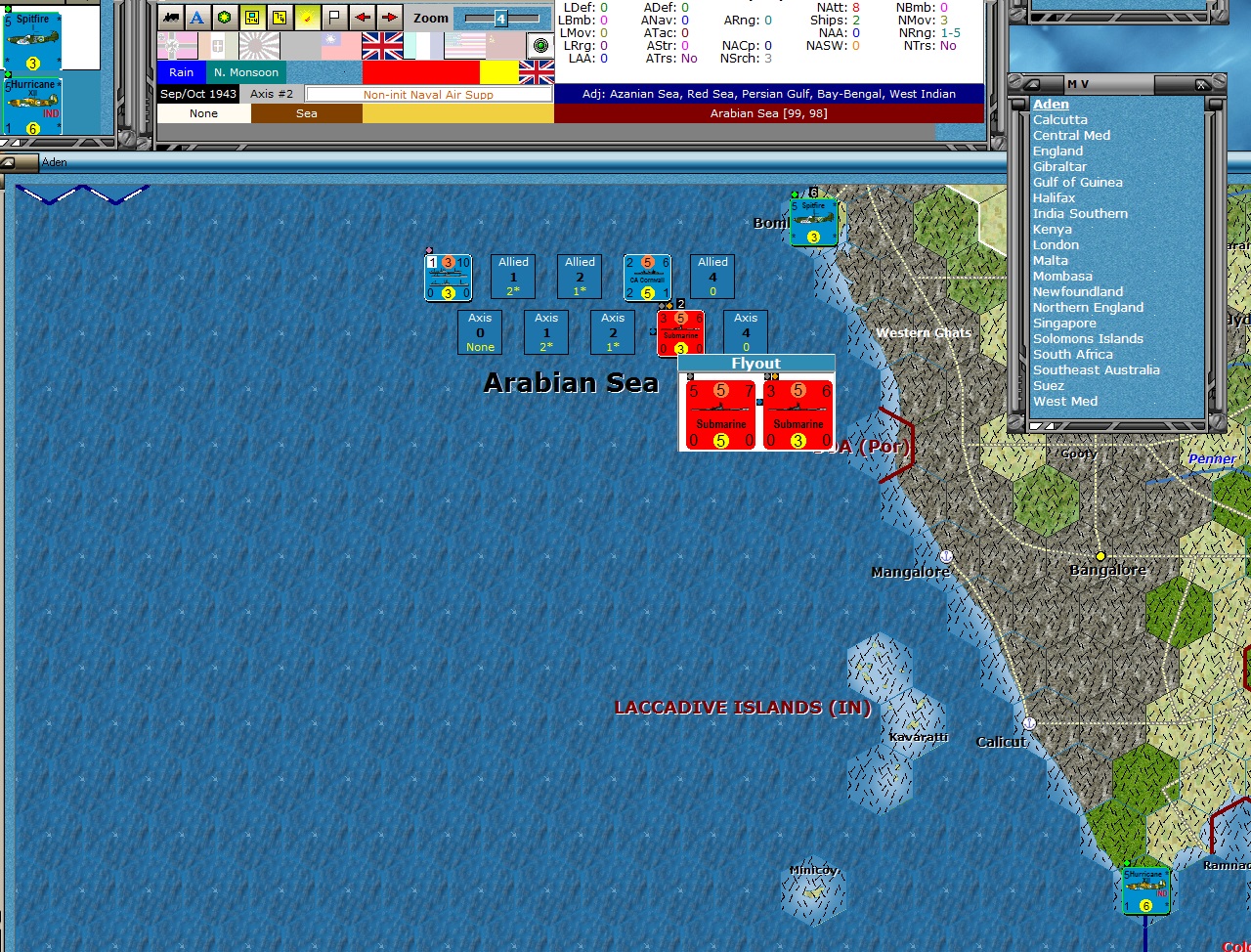Click the Sea terrain label

tap(307, 113)
